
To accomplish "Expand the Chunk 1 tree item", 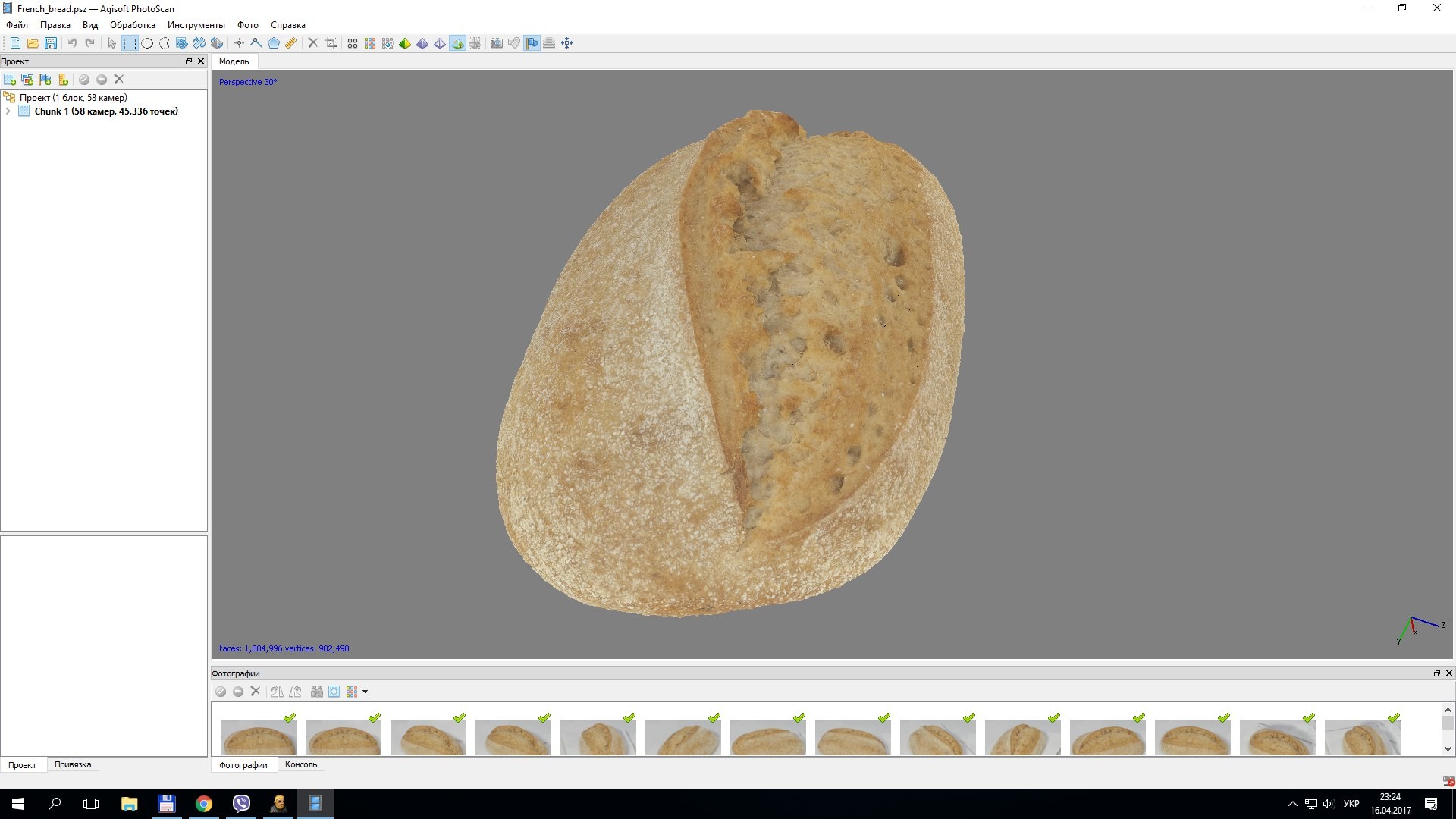I will 8,111.
